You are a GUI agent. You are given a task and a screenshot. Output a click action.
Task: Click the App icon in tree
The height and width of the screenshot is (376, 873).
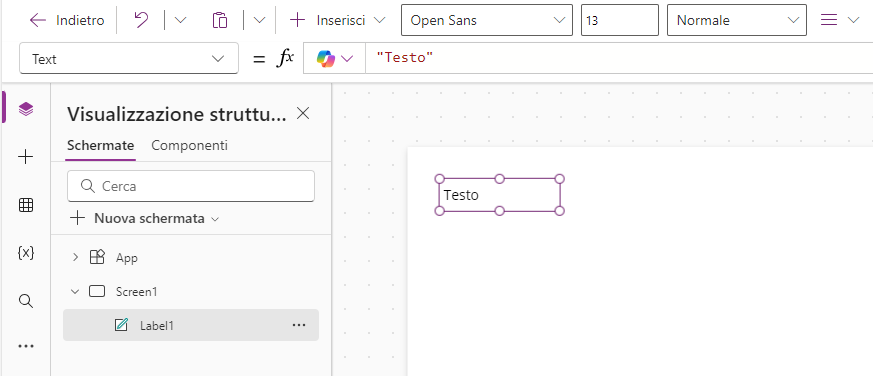(97, 257)
